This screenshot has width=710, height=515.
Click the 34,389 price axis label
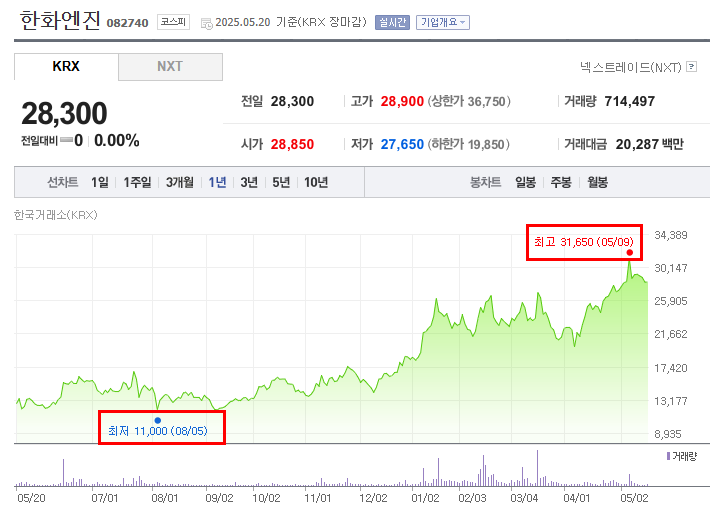click(x=671, y=235)
